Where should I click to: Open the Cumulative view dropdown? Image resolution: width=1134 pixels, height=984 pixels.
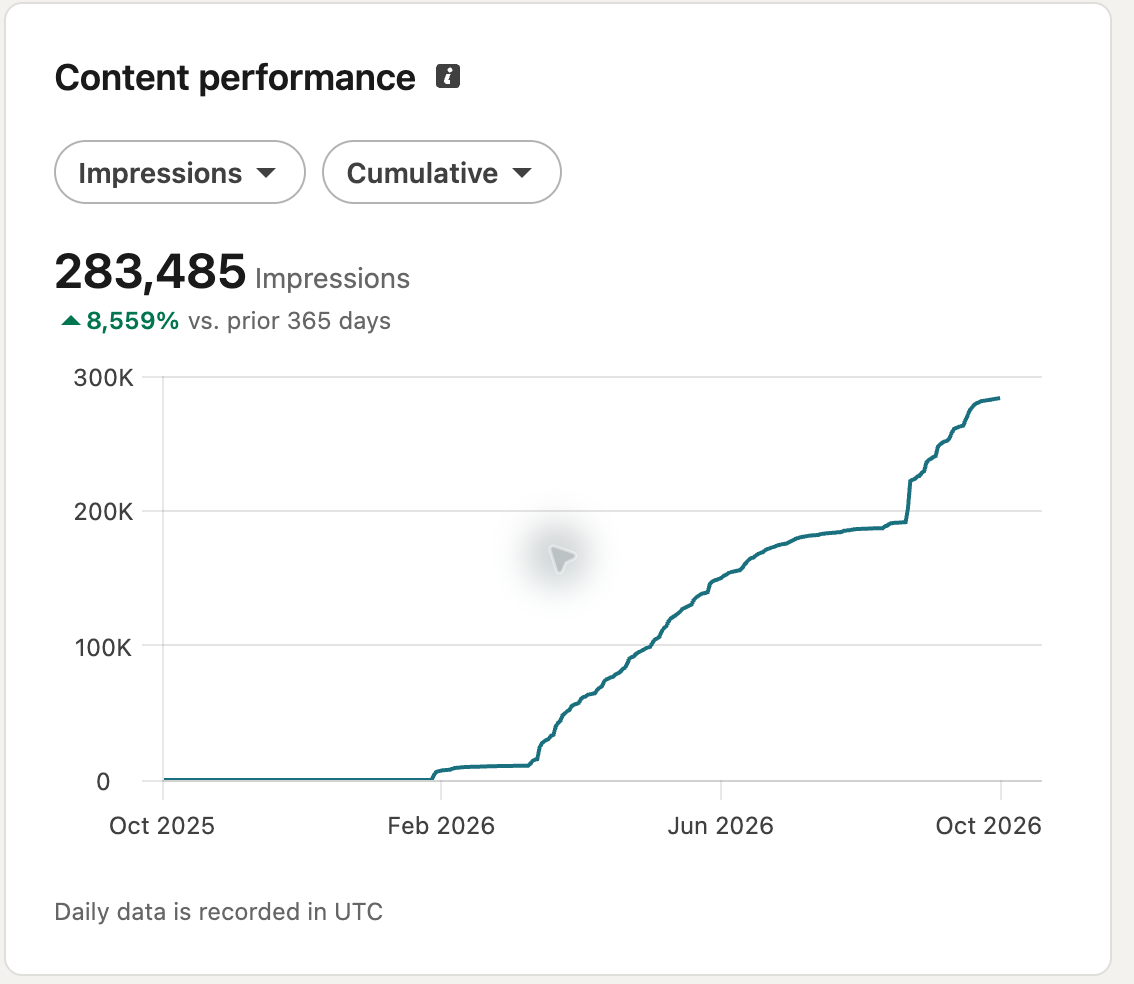coord(441,173)
